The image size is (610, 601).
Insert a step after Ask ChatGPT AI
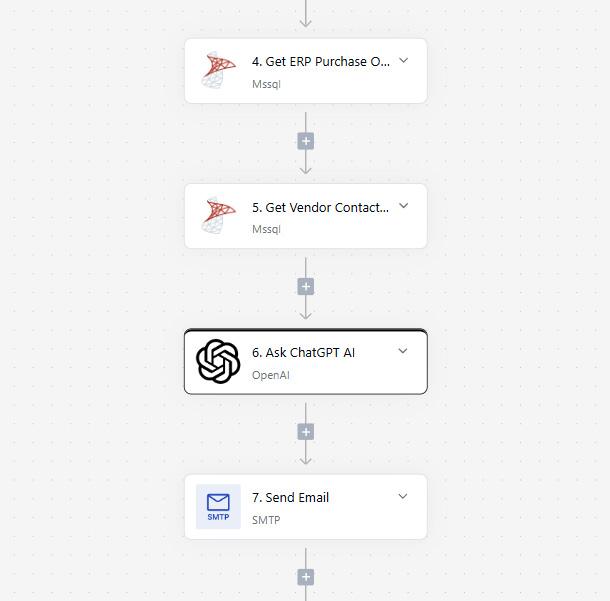tap(306, 432)
